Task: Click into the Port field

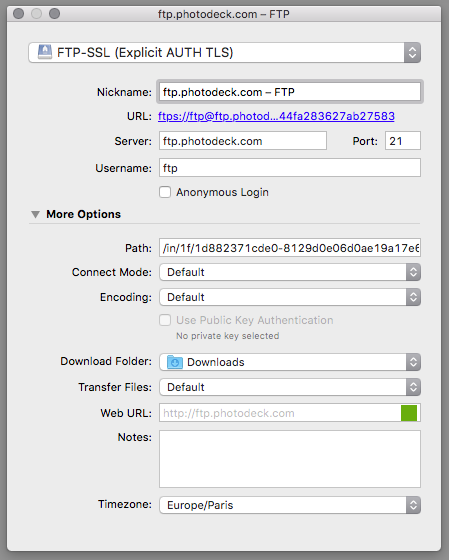Action: tap(403, 141)
